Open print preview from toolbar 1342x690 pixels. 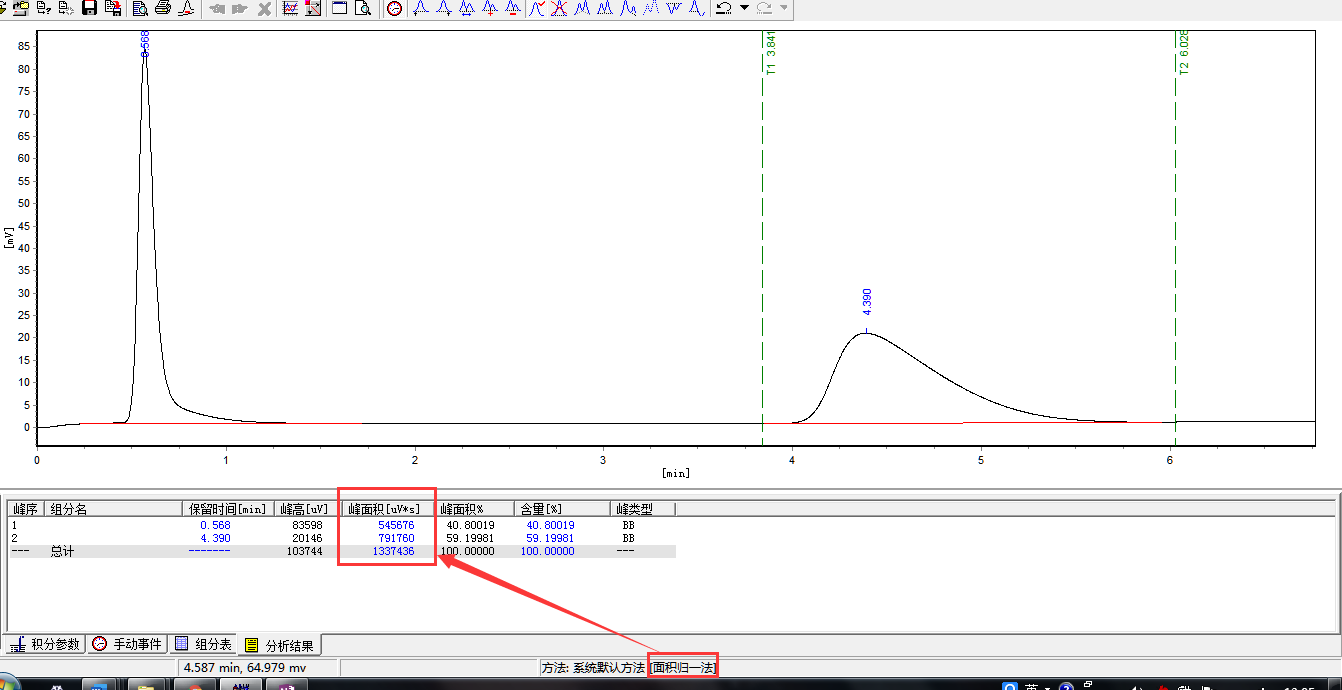pyautogui.click(x=140, y=9)
